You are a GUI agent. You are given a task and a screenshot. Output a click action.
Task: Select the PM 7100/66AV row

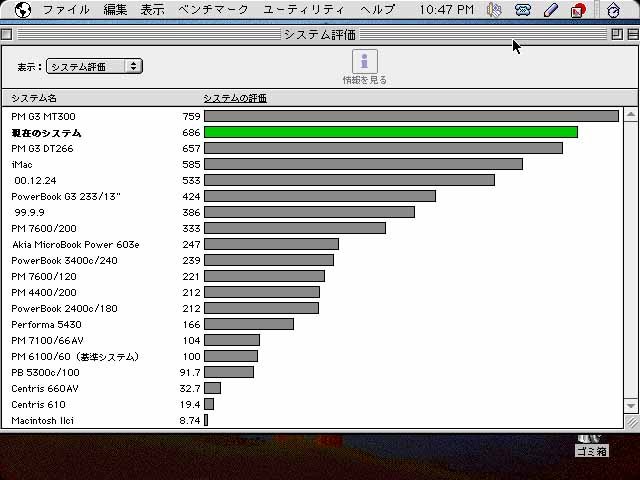click(x=312, y=340)
